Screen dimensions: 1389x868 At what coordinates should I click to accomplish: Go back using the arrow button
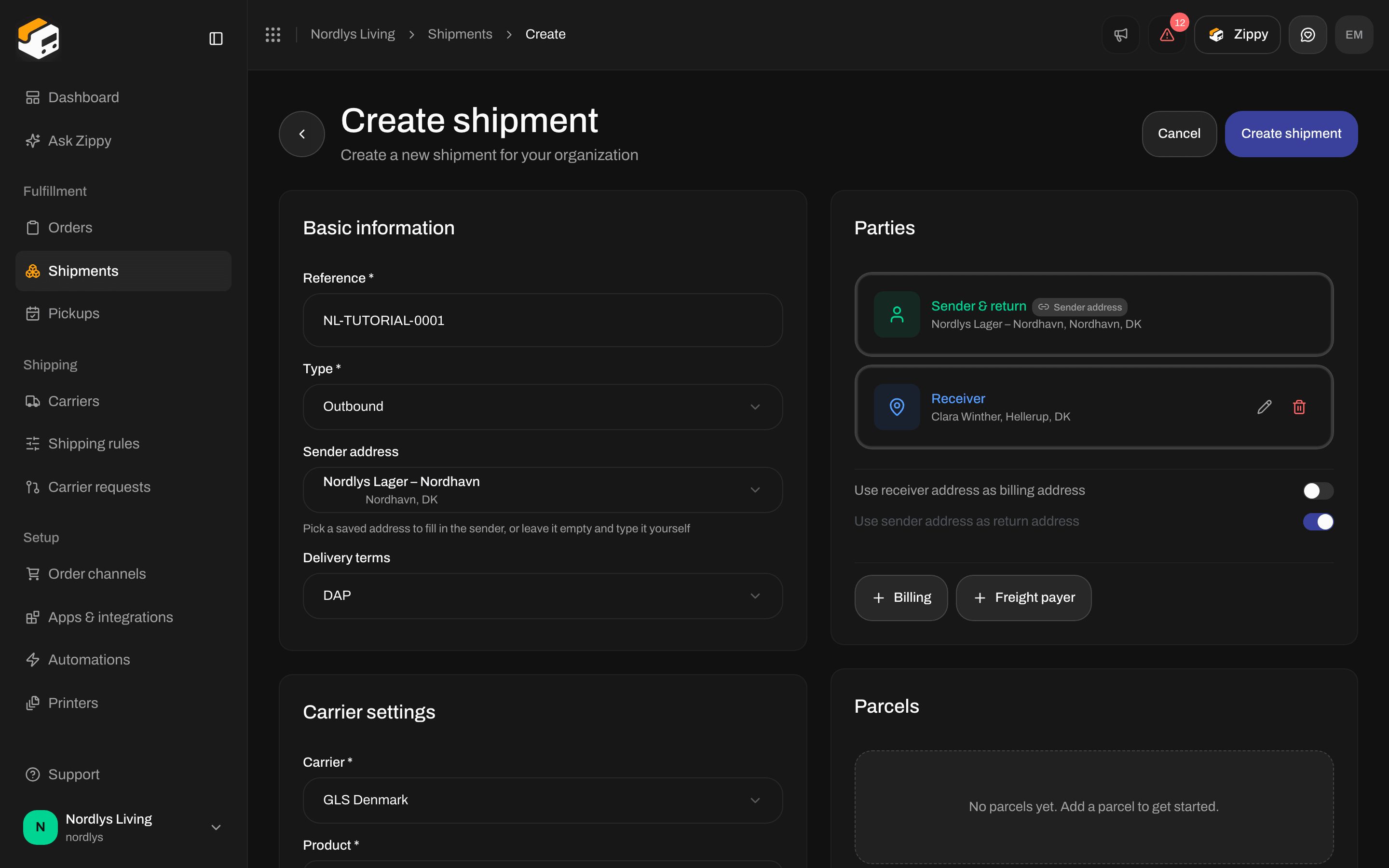[x=302, y=134]
